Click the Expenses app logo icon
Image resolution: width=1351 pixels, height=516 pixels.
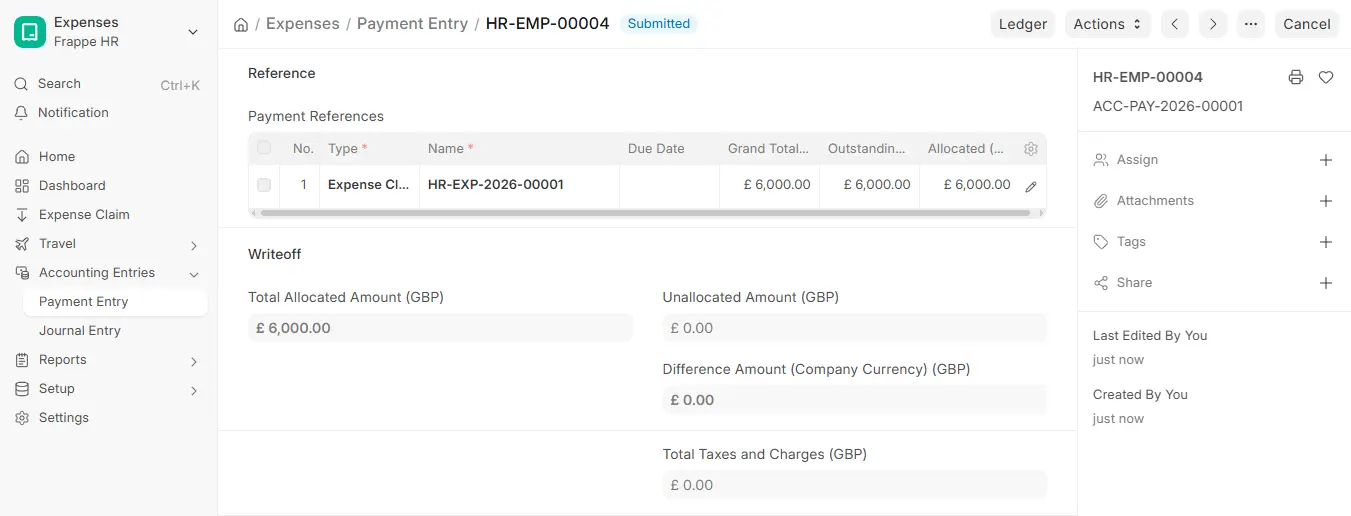[x=30, y=32]
